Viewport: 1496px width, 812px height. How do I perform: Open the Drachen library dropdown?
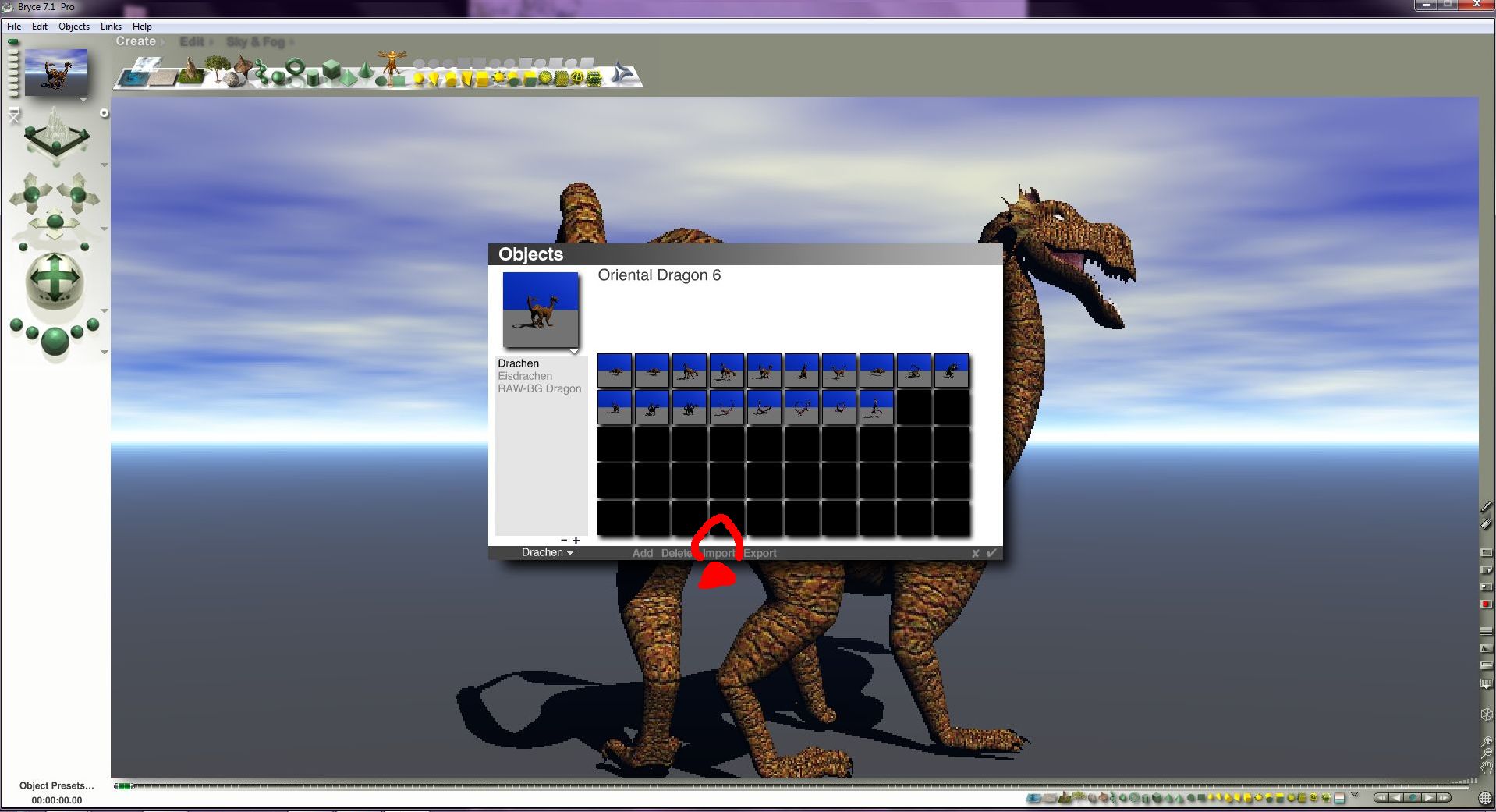tap(548, 552)
